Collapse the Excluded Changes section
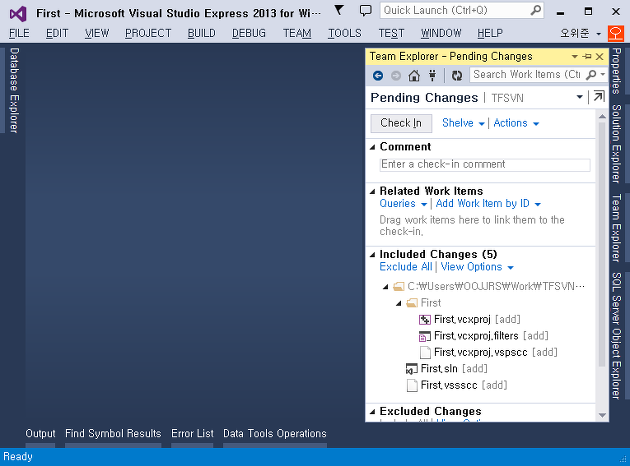 coord(372,412)
